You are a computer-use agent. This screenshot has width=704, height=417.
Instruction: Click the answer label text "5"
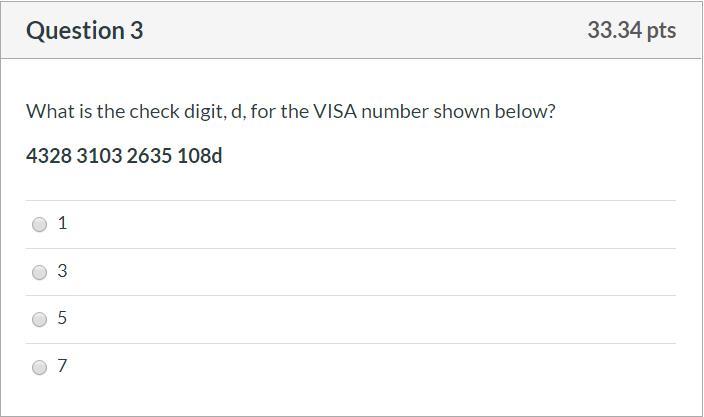(x=62, y=318)
